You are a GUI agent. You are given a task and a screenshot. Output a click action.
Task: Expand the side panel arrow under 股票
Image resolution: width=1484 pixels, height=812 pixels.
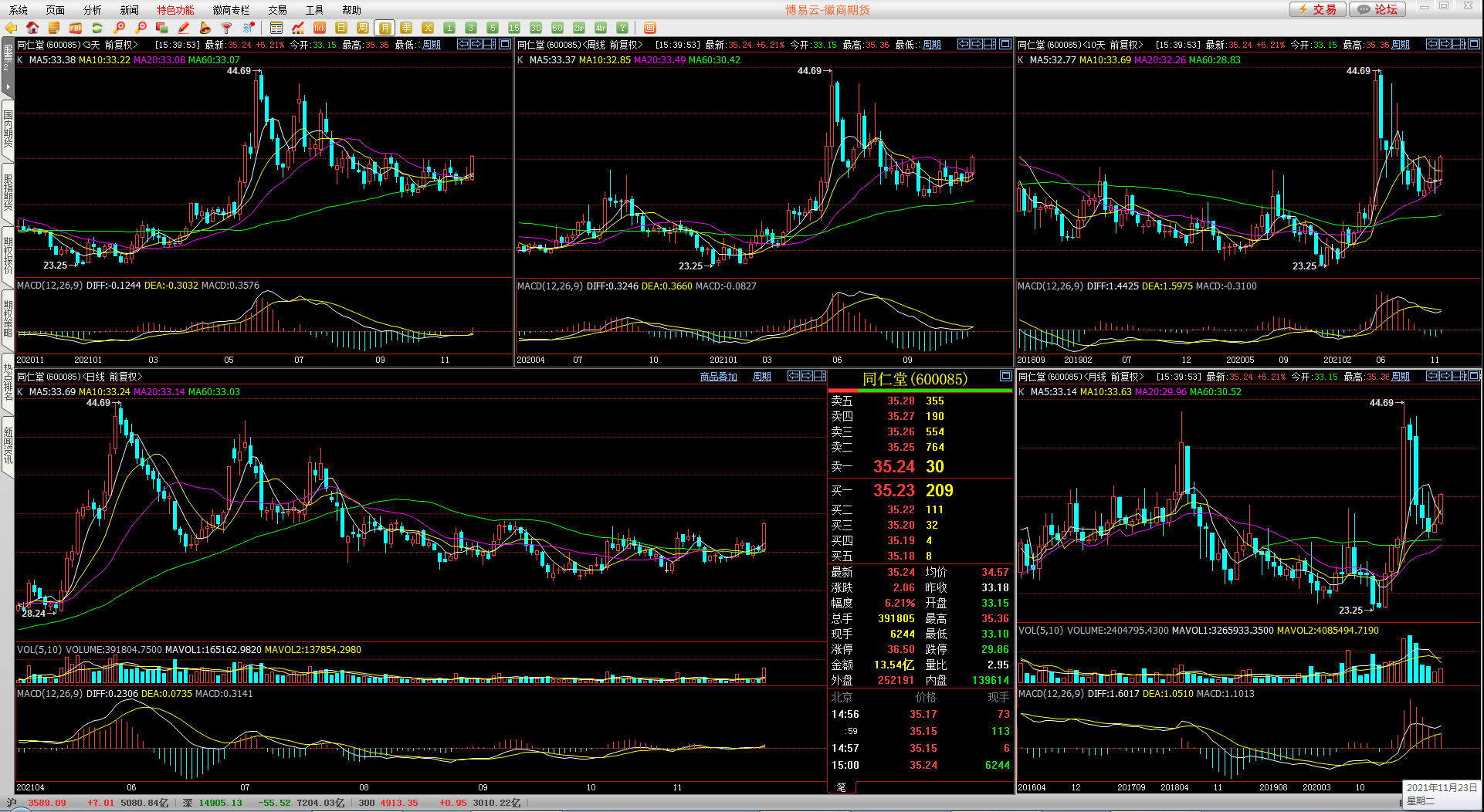coord(8,86)
